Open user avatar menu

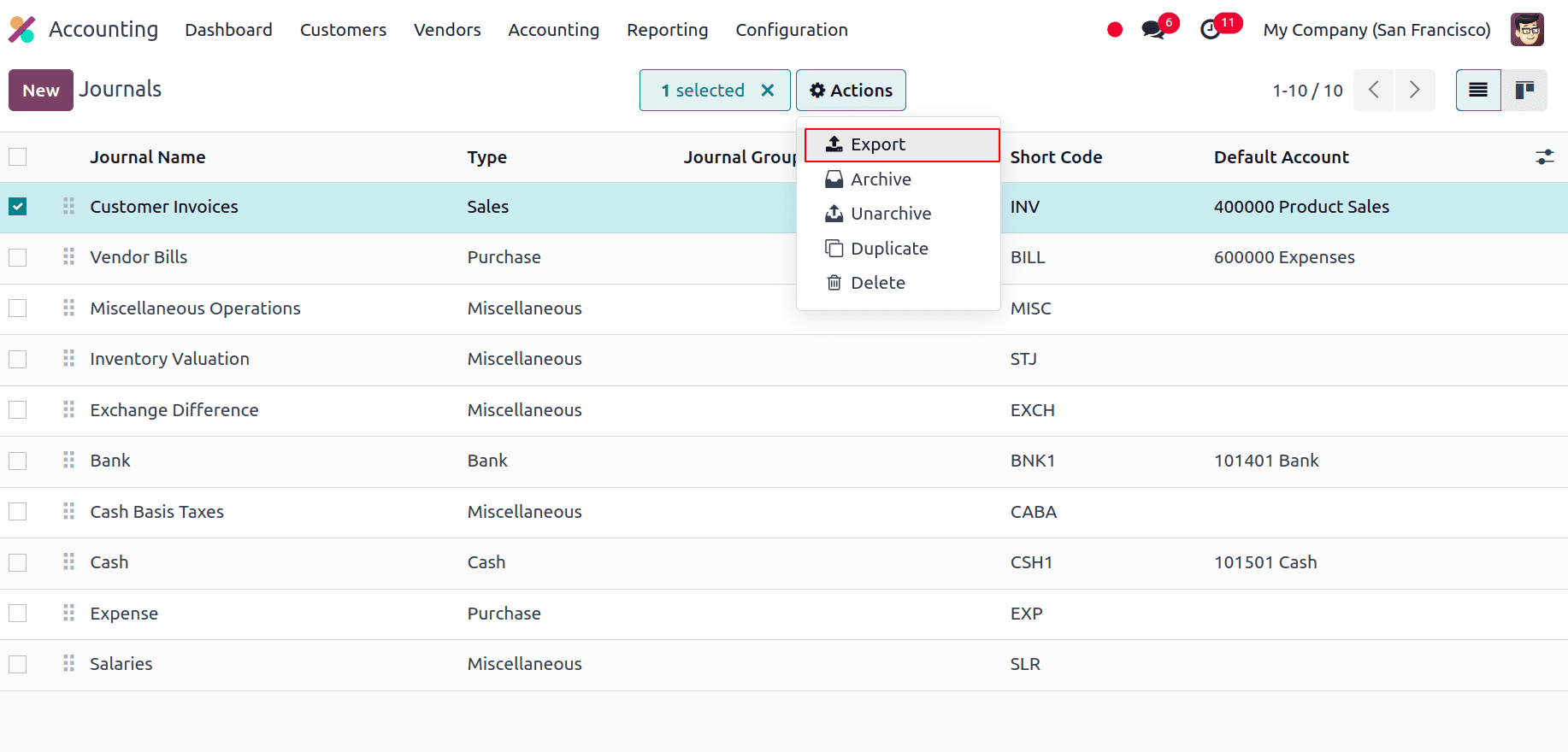point(1527,30)
